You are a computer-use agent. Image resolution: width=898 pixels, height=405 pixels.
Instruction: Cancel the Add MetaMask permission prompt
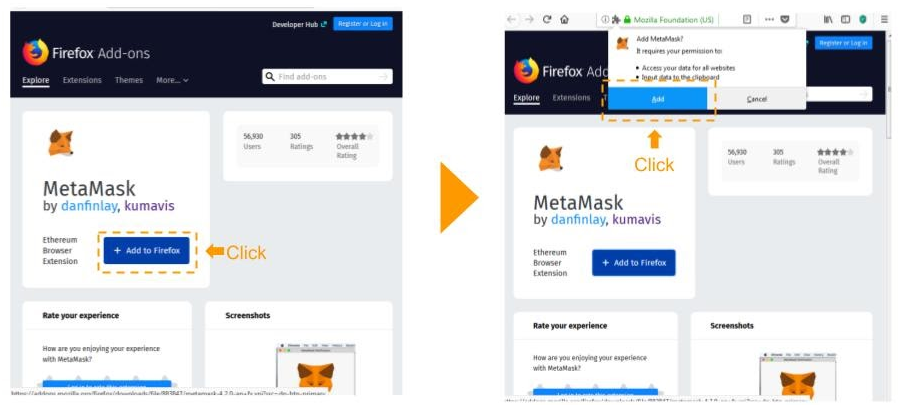[757, 99]
